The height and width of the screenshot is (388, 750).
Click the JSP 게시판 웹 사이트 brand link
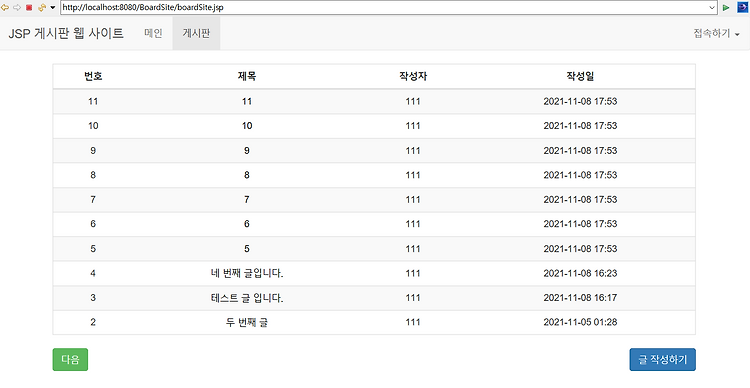[66, 33]
